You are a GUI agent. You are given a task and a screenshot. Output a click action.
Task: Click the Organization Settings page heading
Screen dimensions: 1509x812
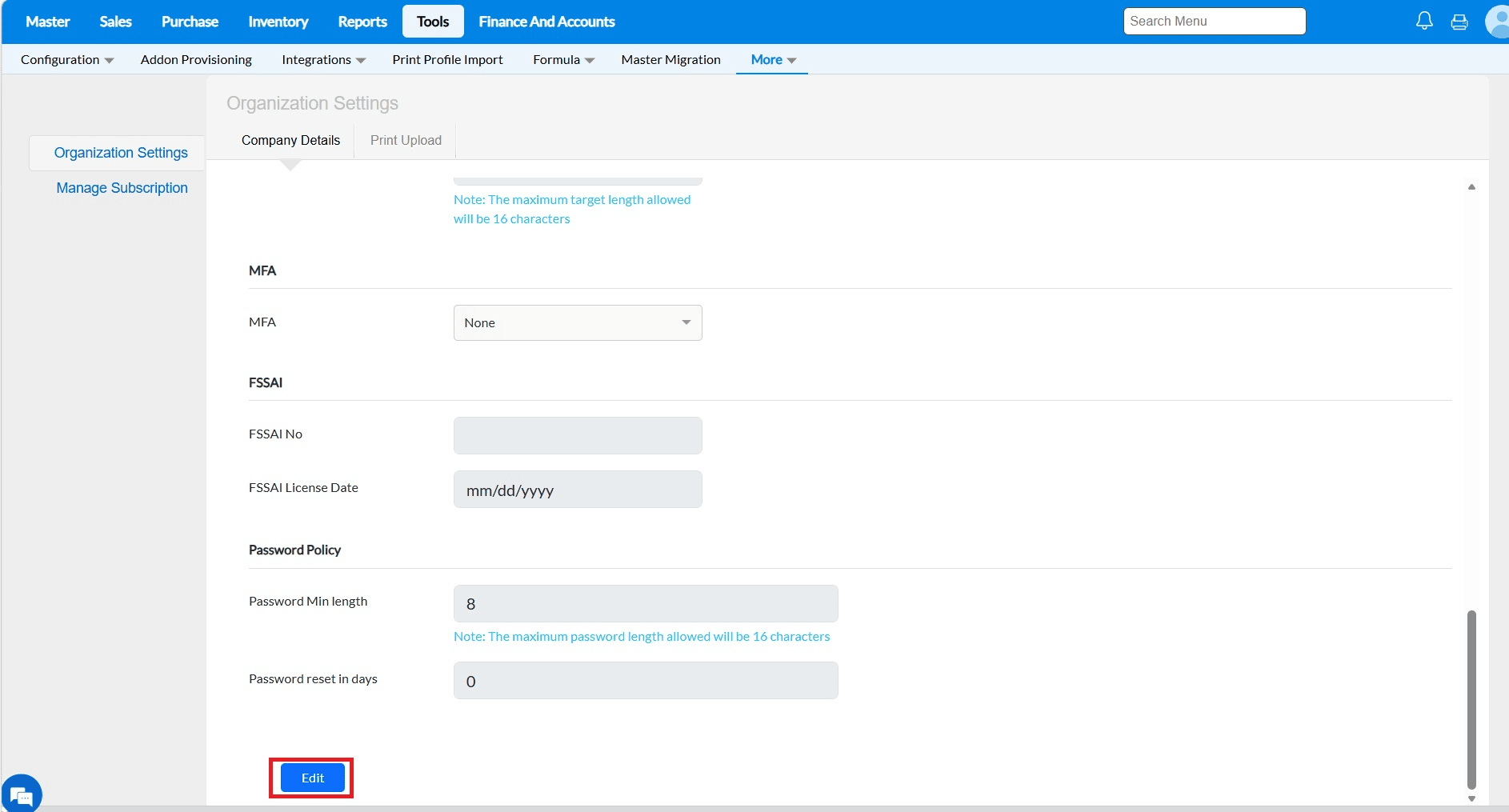coord(312,103)
